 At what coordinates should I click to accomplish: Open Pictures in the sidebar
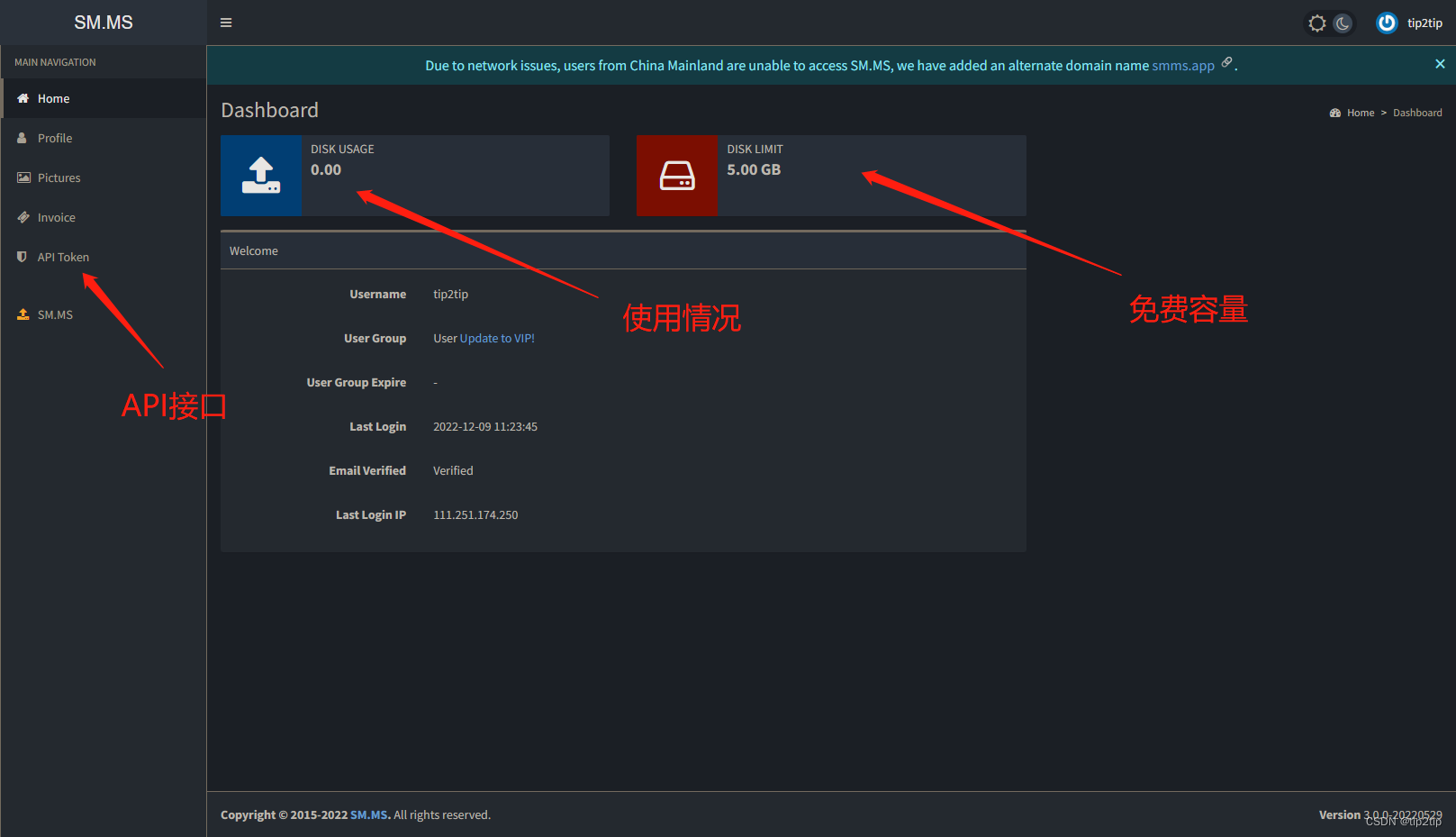pos(104,177)
